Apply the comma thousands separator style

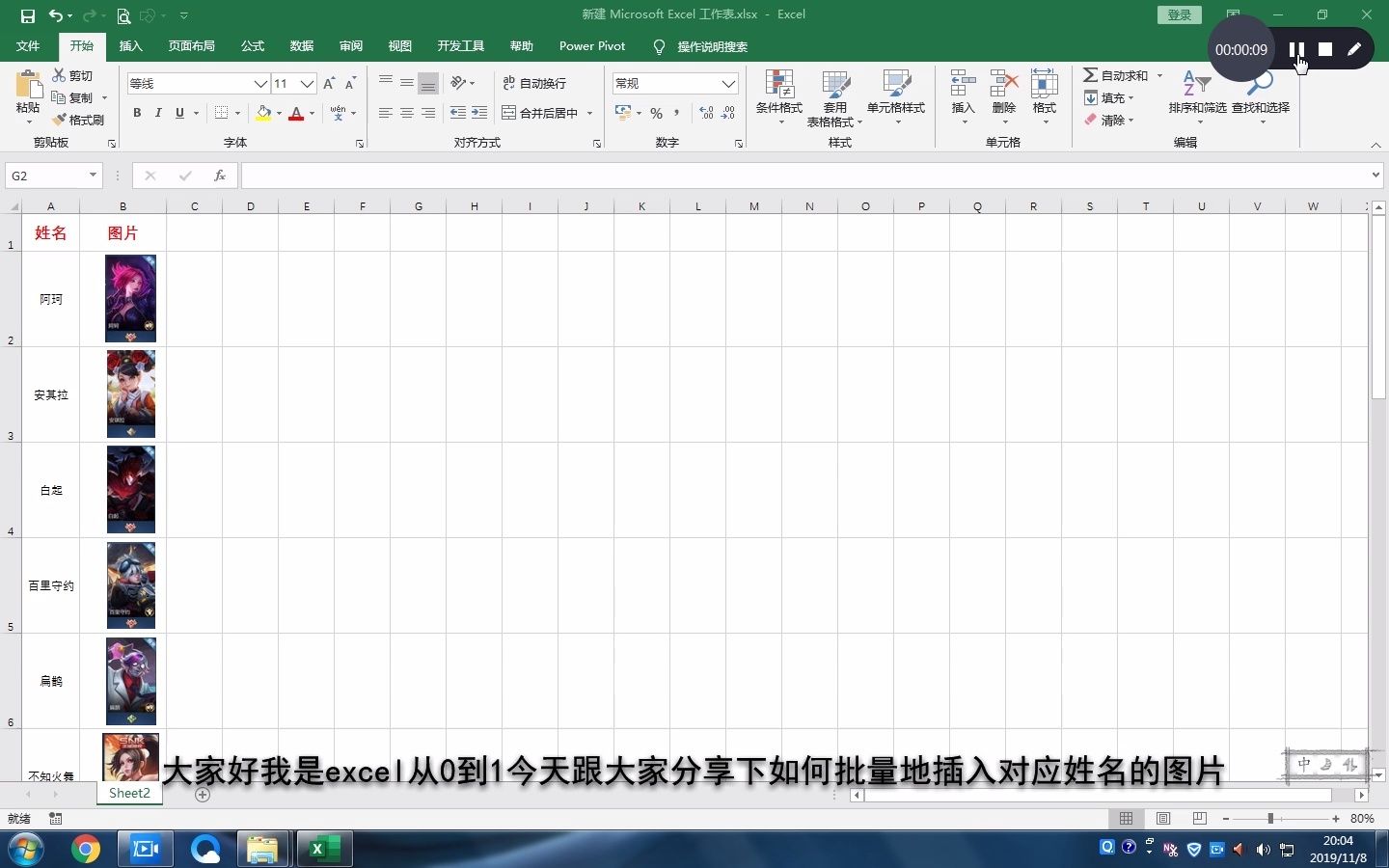(x=677, y=113)
